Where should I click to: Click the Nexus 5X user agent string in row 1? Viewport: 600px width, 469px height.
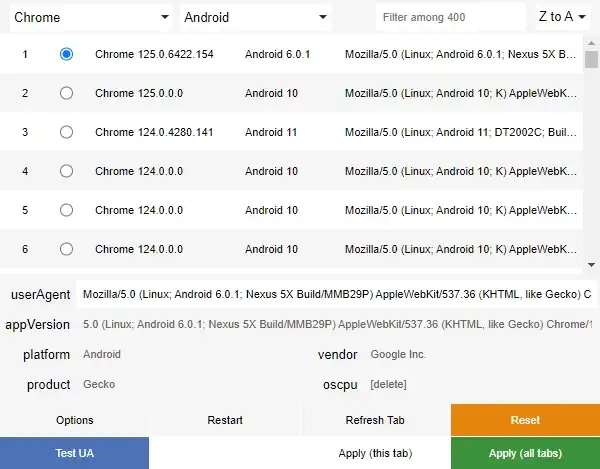click(461, 54)
